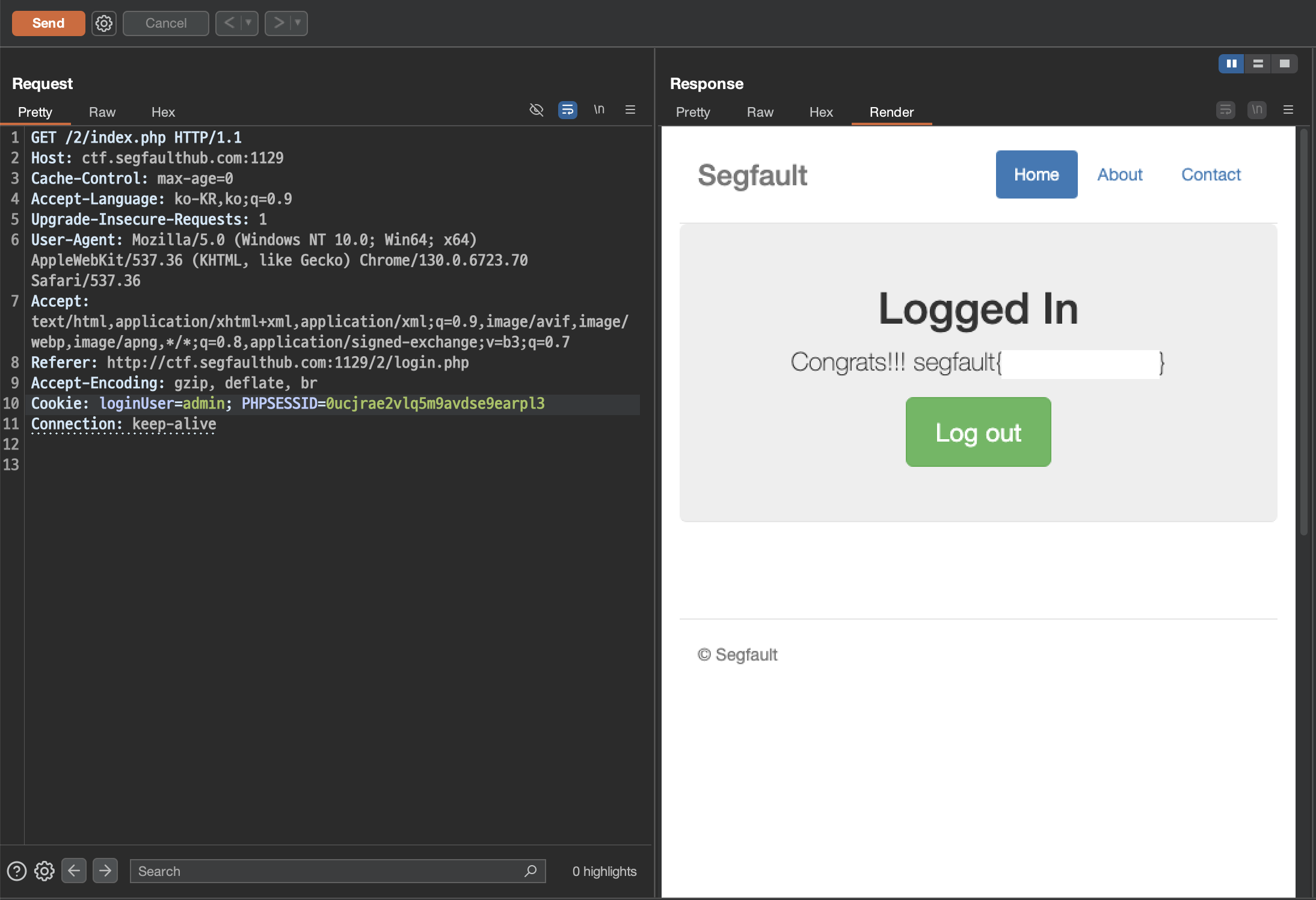1316x900 pixels.
Task: Open Response panel hamburger menu
Action: (1288, 109)
